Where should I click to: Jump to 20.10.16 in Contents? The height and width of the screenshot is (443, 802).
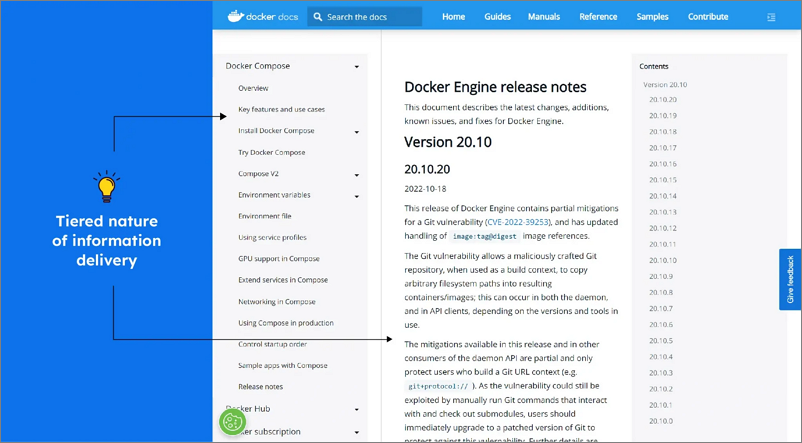point(663,164)
